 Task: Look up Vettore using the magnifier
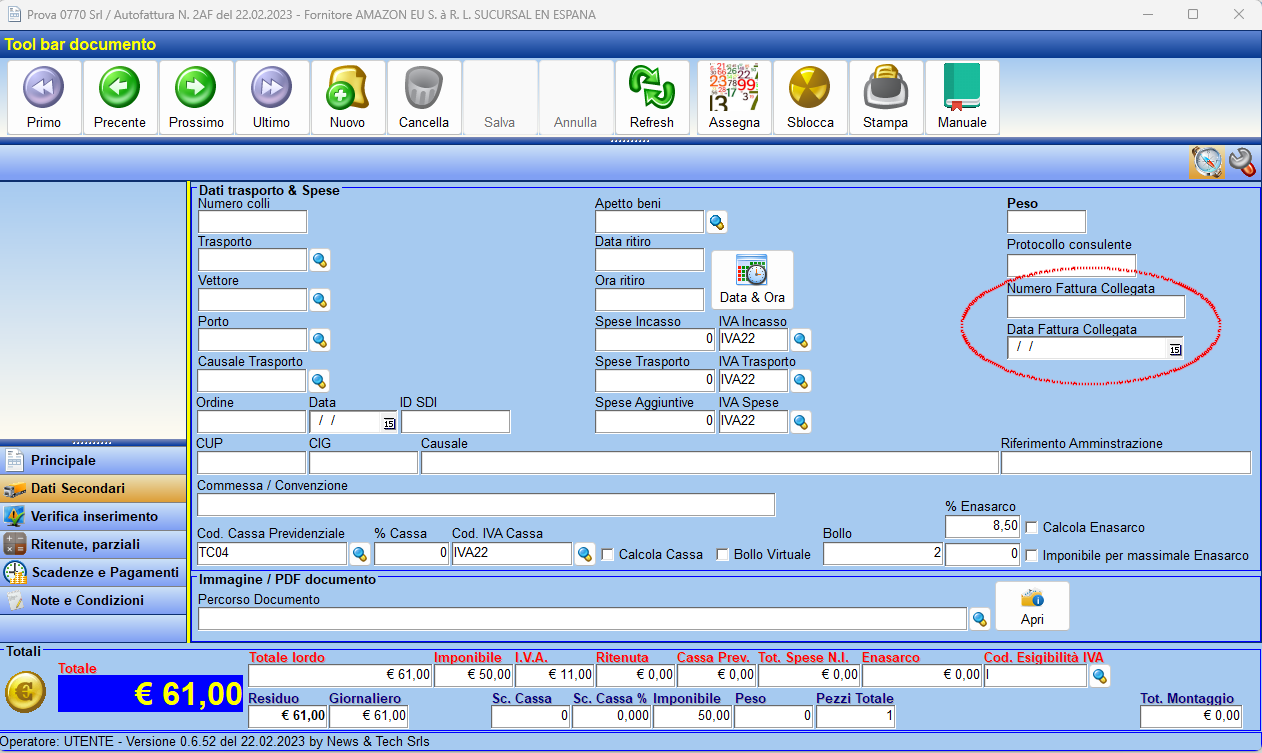320,300
